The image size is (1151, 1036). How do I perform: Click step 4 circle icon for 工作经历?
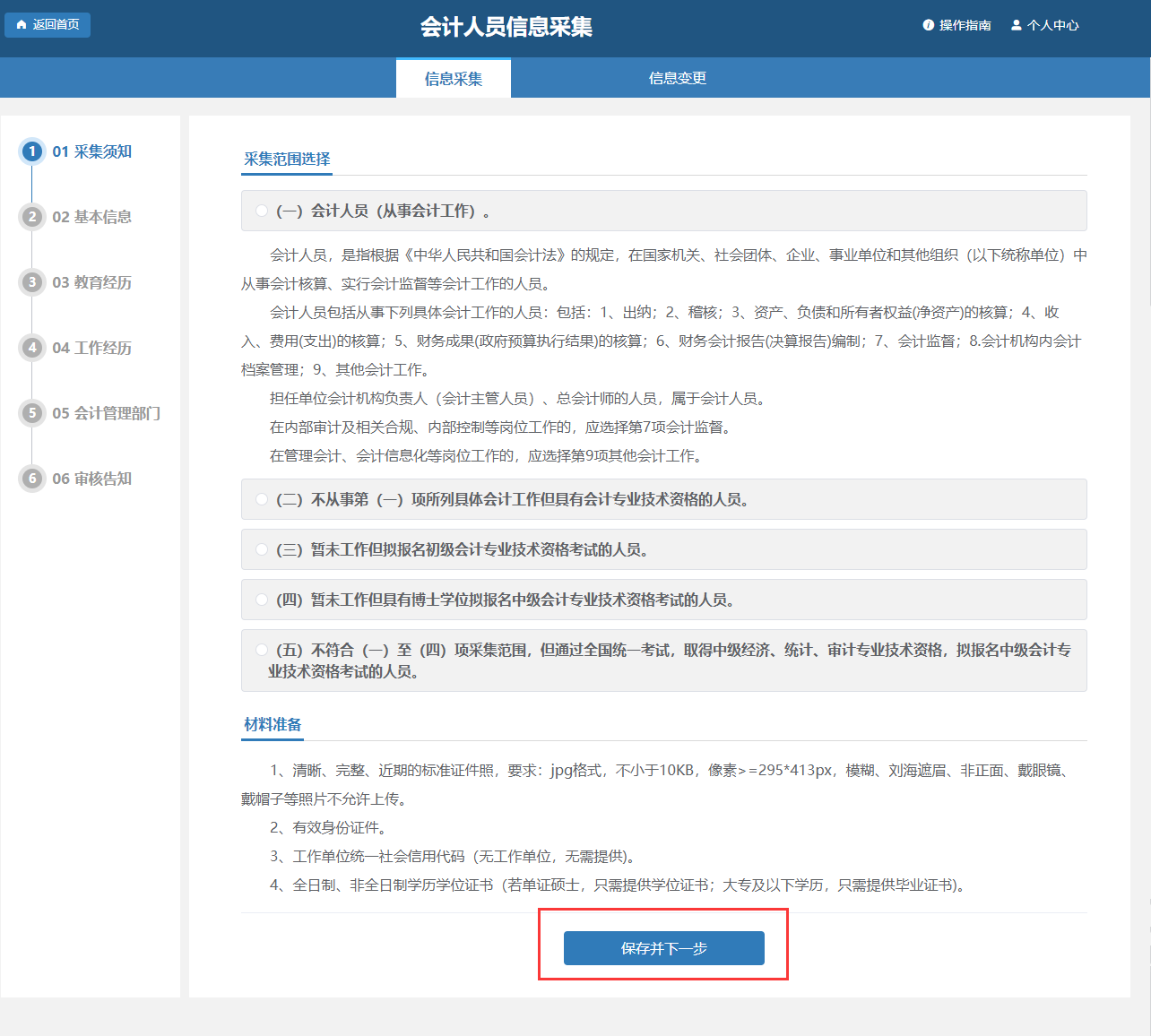(x=32, y=348)
